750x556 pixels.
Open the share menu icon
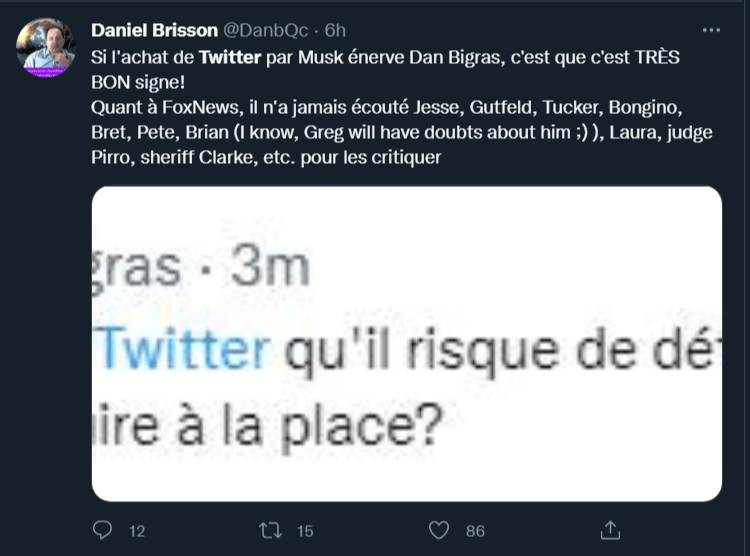(x=610, y=529)
